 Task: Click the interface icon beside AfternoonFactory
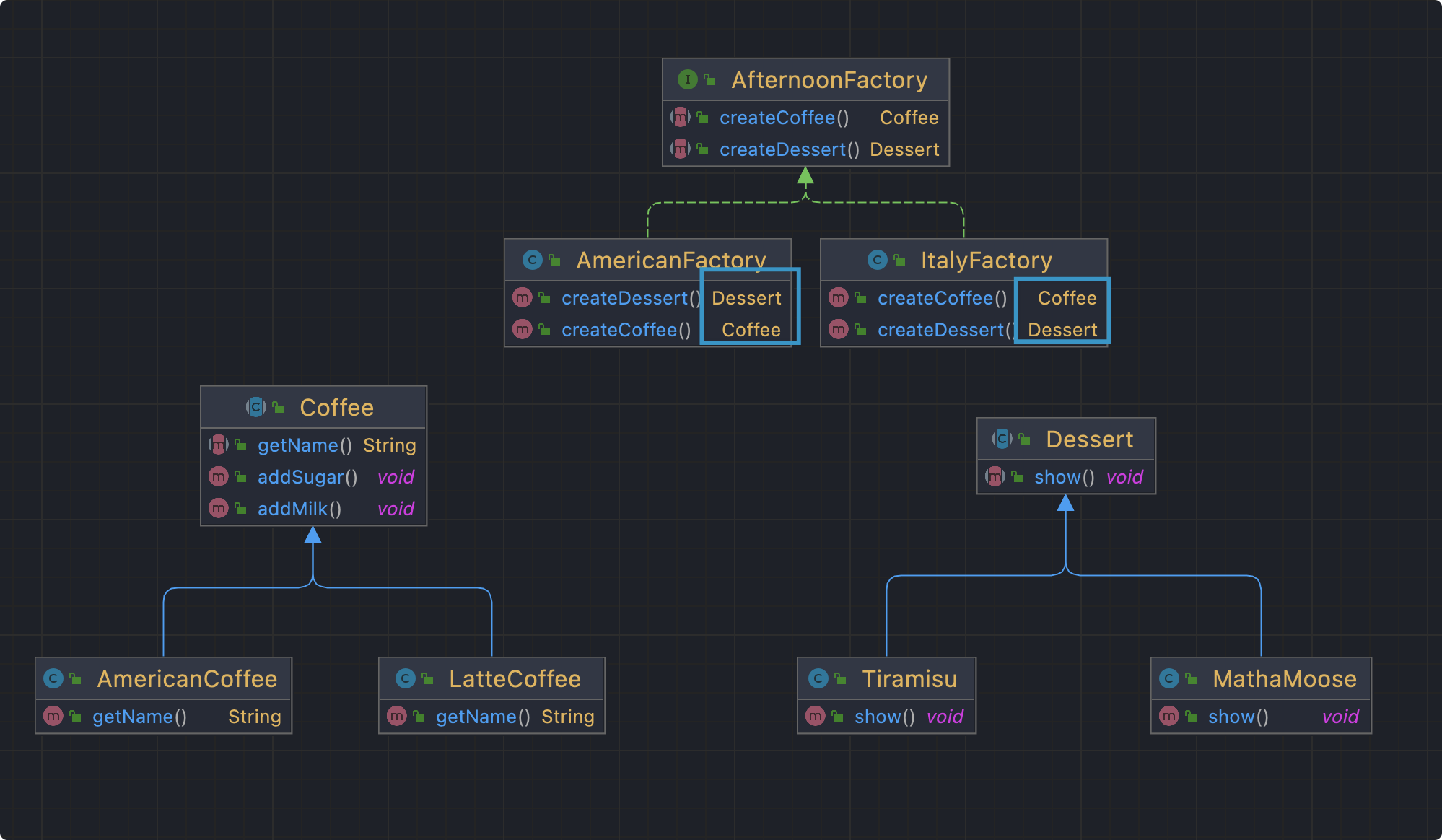click(x=687, y=79)
